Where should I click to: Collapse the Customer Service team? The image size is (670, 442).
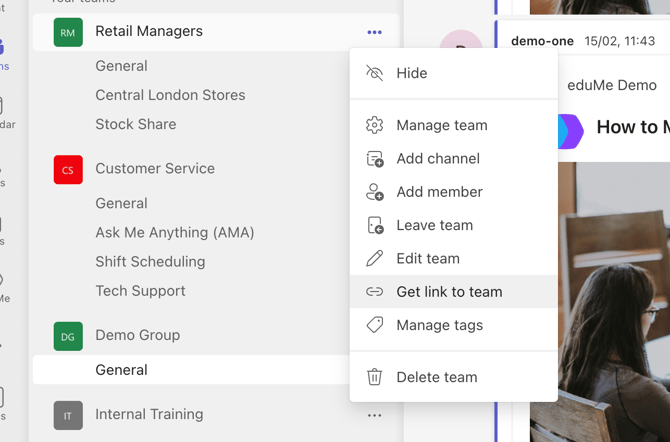[x=155, y=169]
